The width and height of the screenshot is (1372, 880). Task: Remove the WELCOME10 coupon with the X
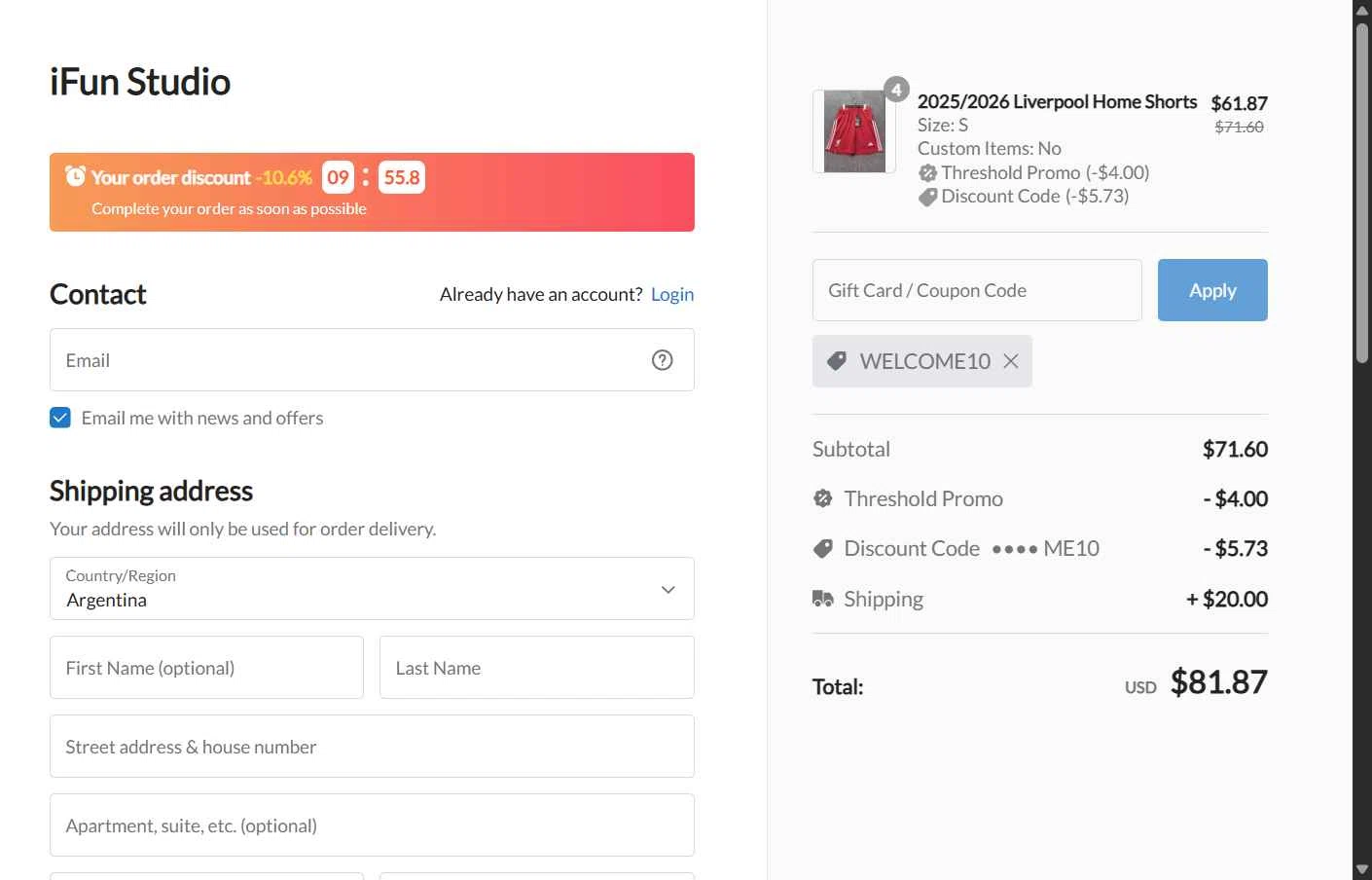click(x=1011, y=361)
